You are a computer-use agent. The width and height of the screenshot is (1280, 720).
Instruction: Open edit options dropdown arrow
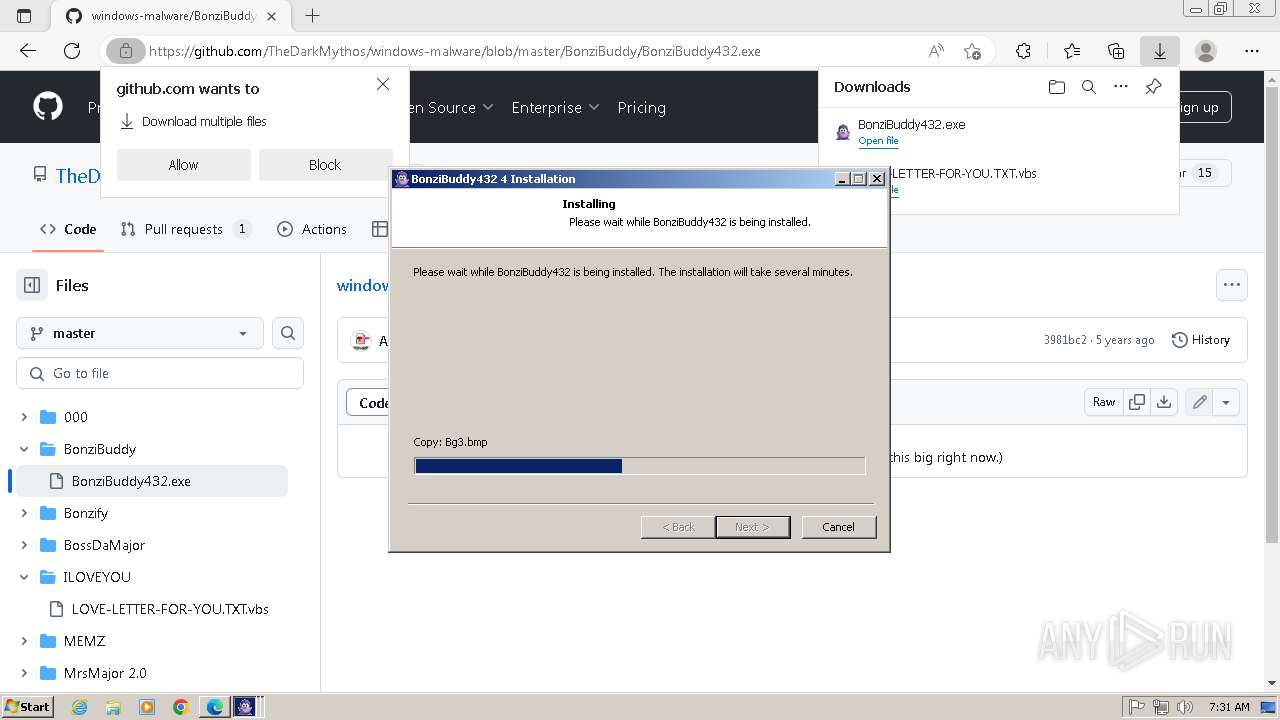coord(1226,402)
